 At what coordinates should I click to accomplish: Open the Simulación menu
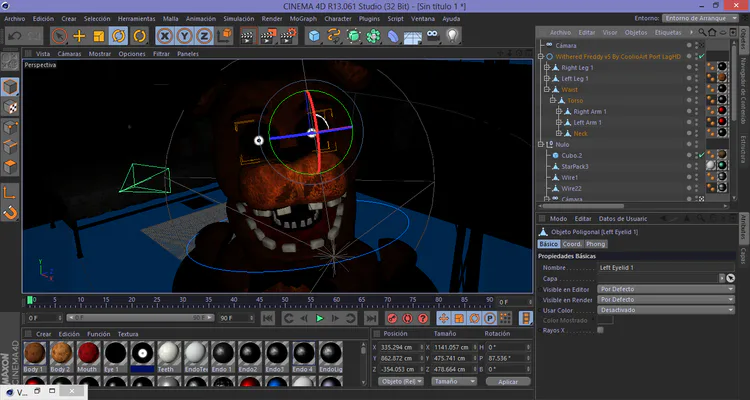pos(239,19)
